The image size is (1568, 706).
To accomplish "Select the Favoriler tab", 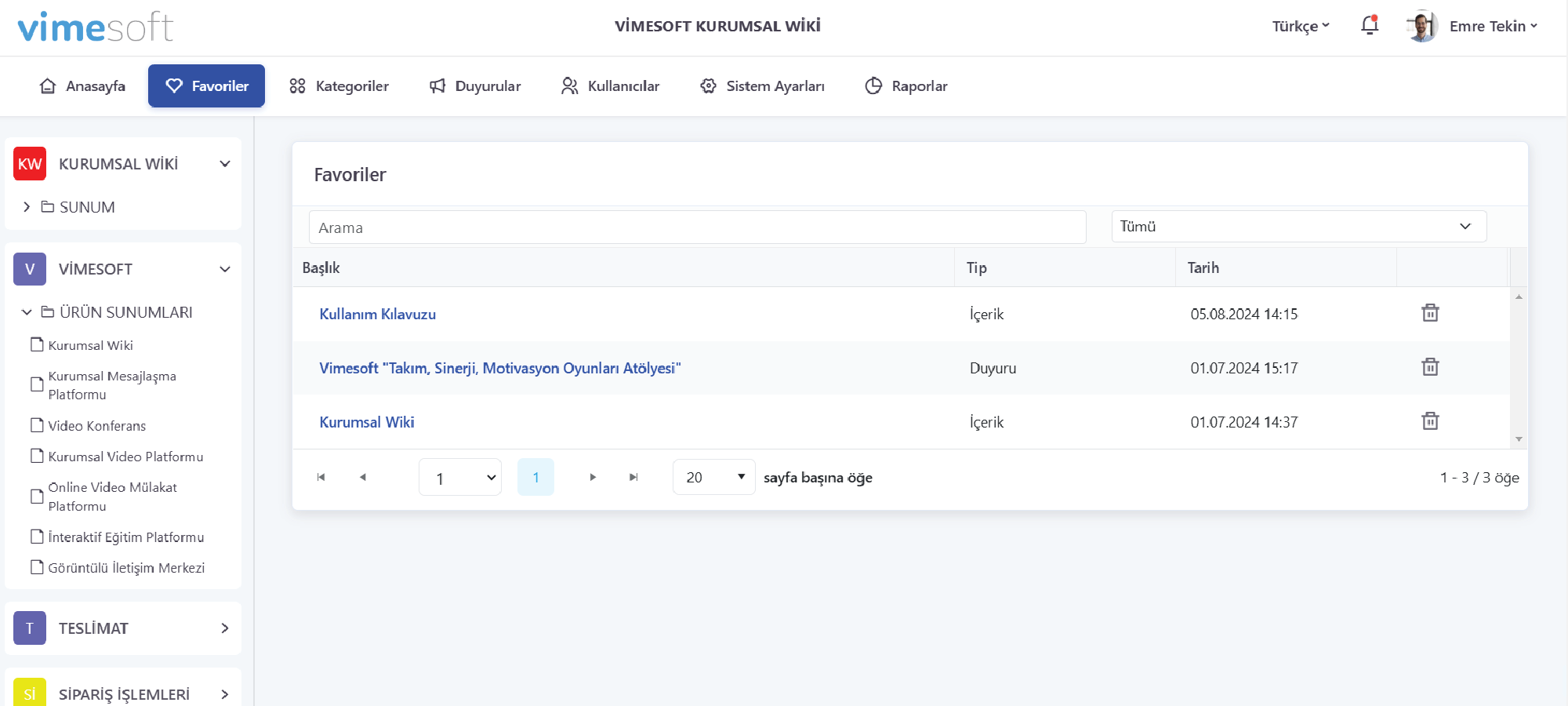I will [206, 86].
